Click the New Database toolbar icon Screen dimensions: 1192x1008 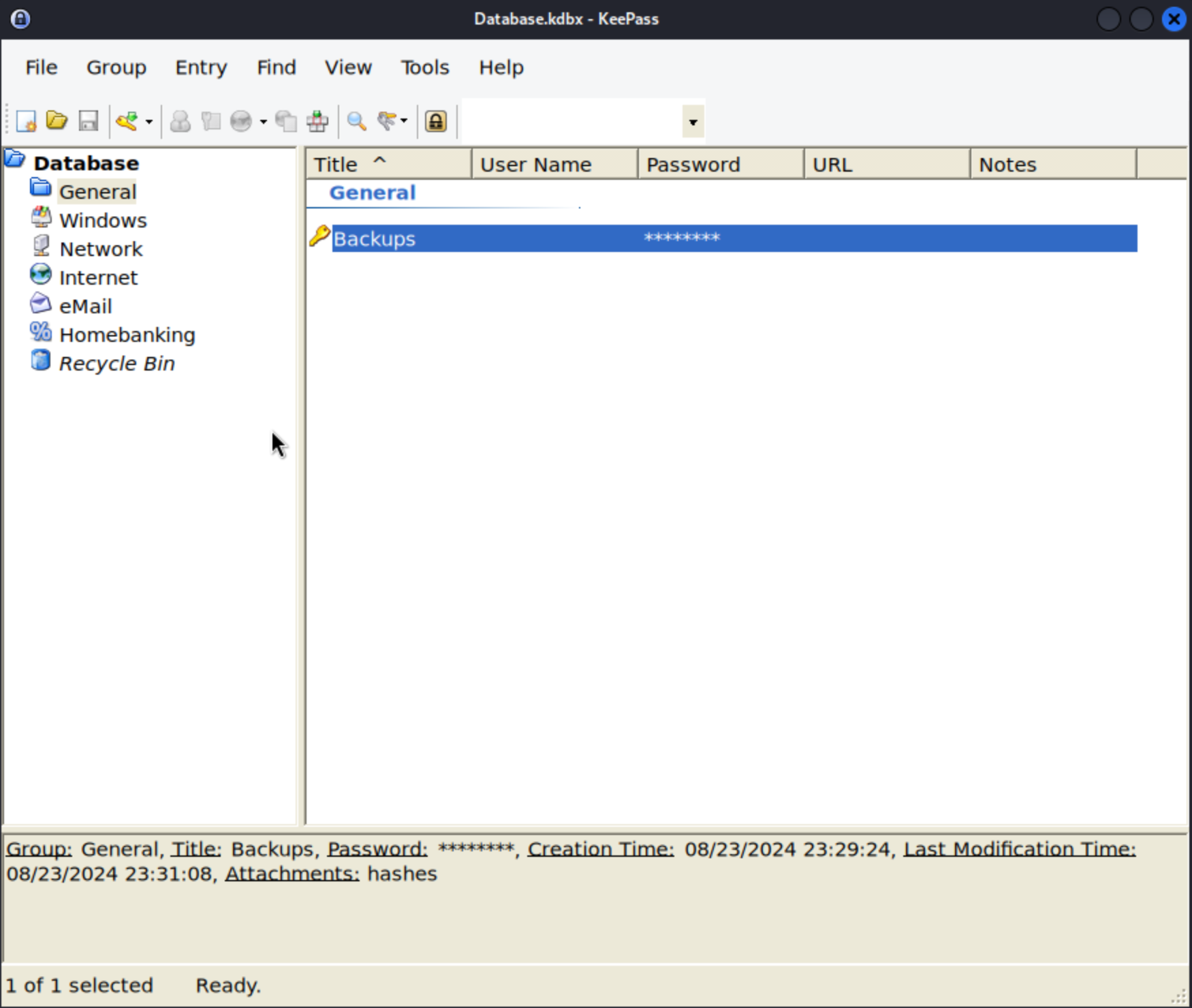[x=26, y=121]
